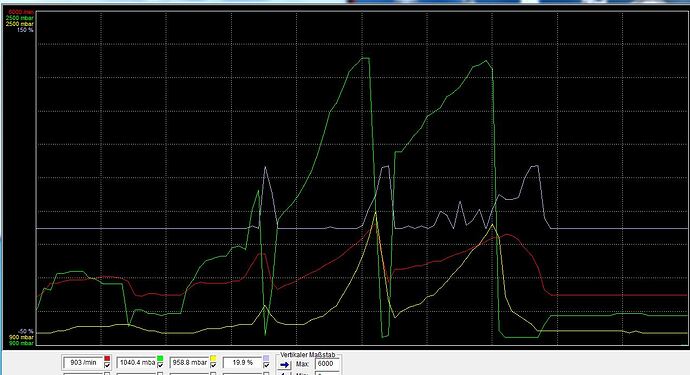Click the lavender channel color swatch
This screenshot has width=690, height=375.
point(266,358)
